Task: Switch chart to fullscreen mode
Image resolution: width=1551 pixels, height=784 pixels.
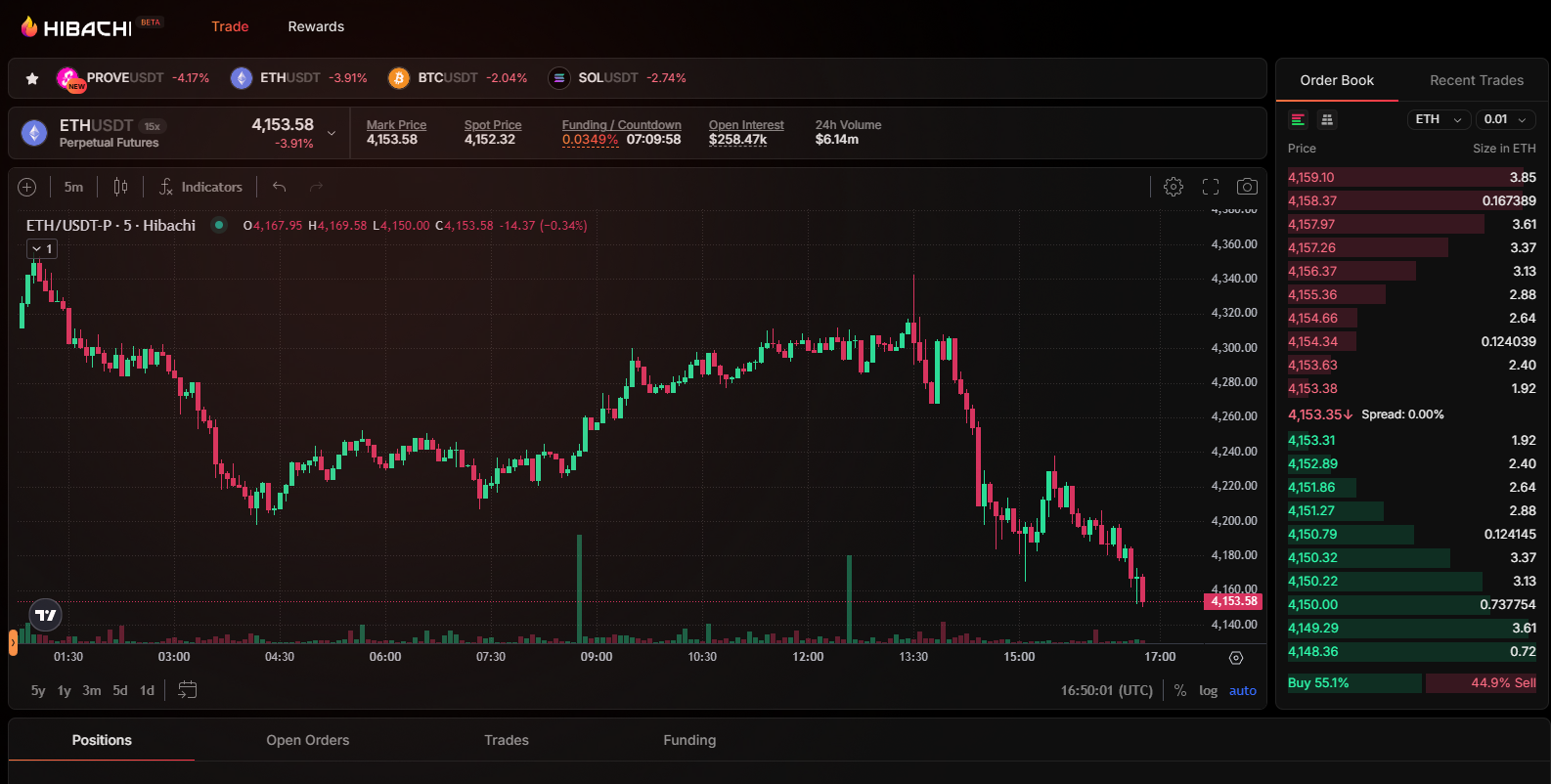Action: pos(1211,187)
